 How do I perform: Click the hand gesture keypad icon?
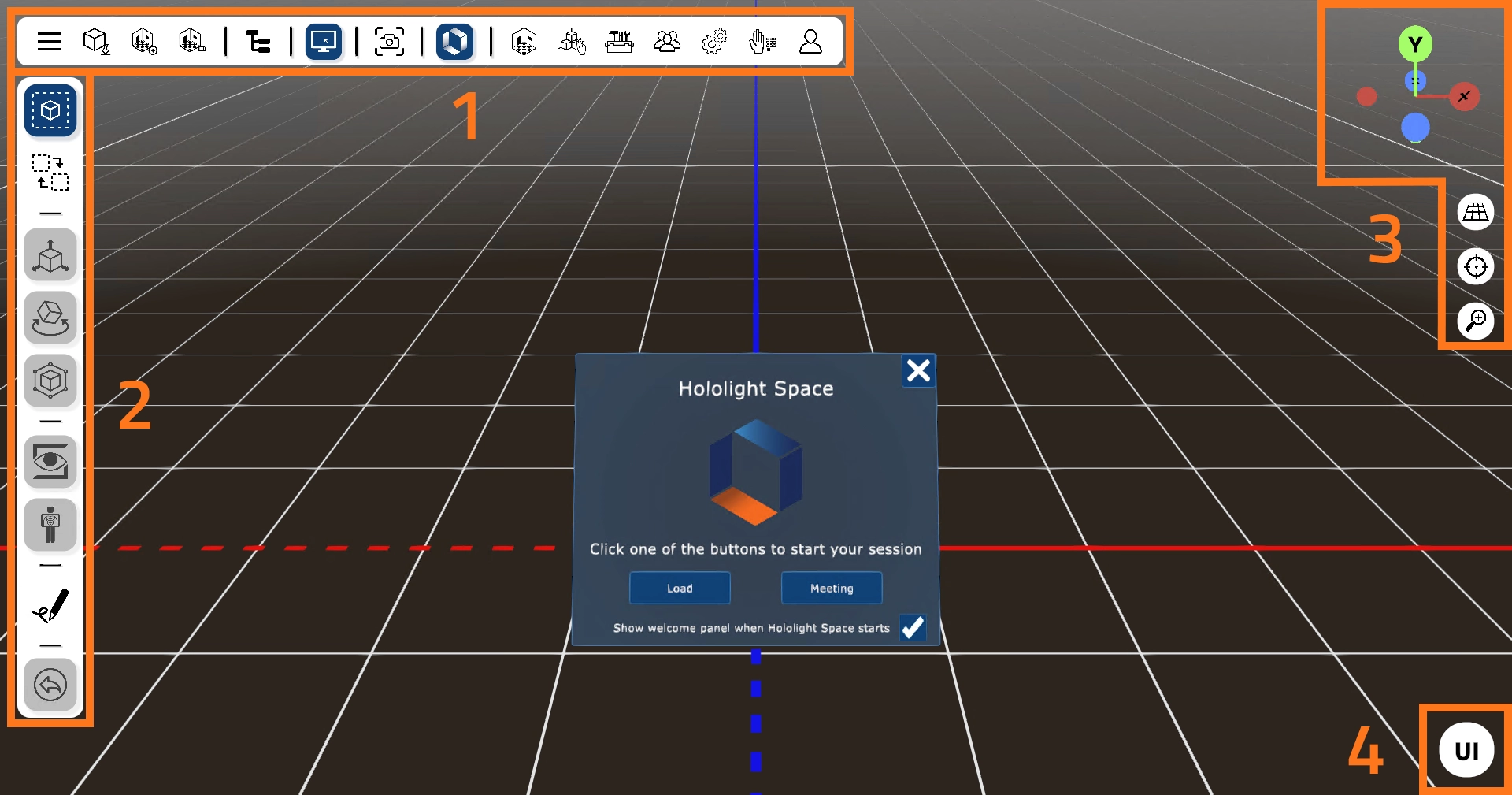tap(762, 41)
